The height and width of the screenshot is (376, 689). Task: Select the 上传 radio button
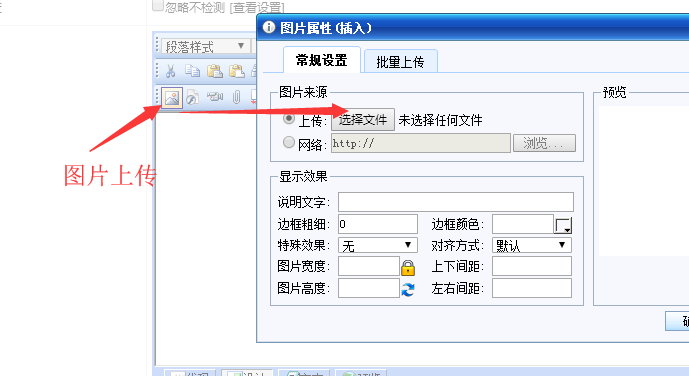pyautogui.click(x=289, y=119)
